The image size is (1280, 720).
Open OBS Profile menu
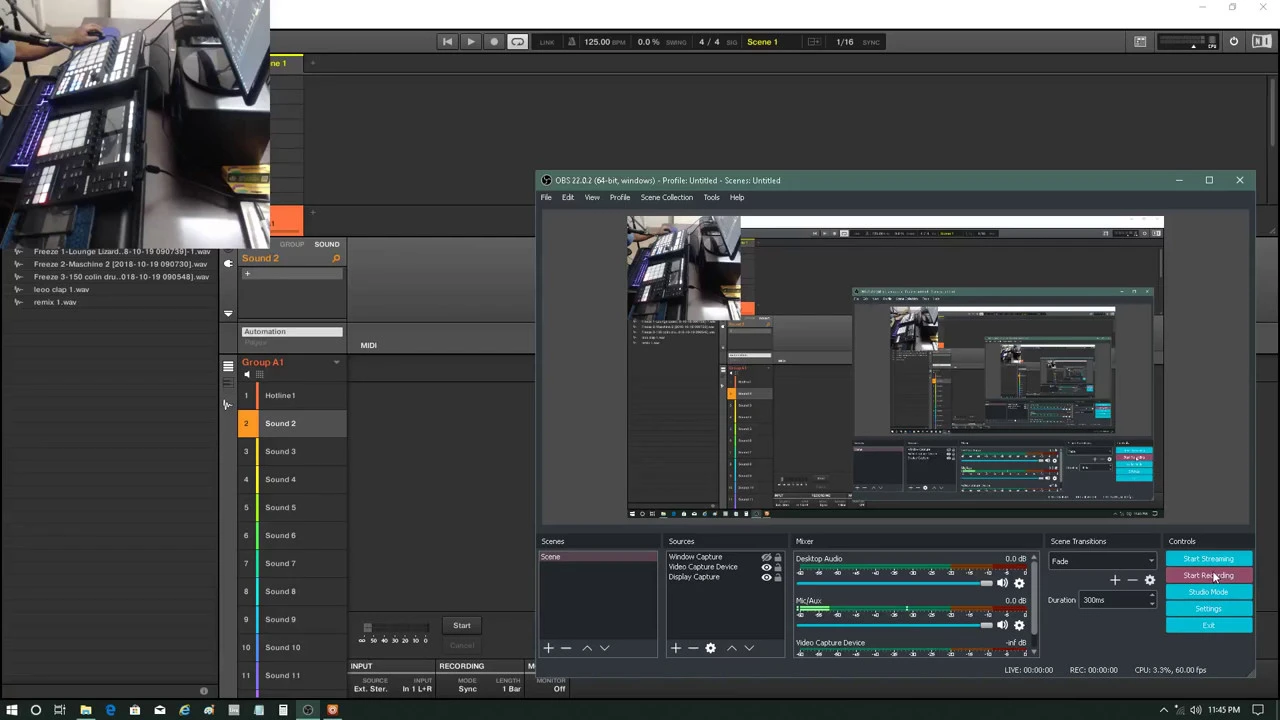pos(620,198)
